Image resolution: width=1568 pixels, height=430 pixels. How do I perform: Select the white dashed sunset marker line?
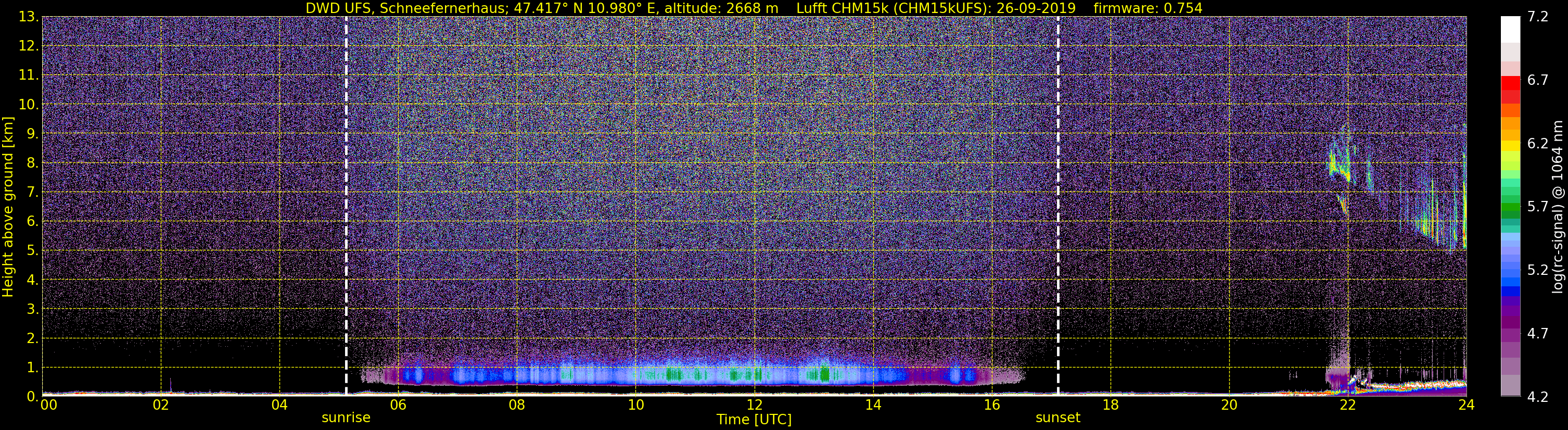1058,206
